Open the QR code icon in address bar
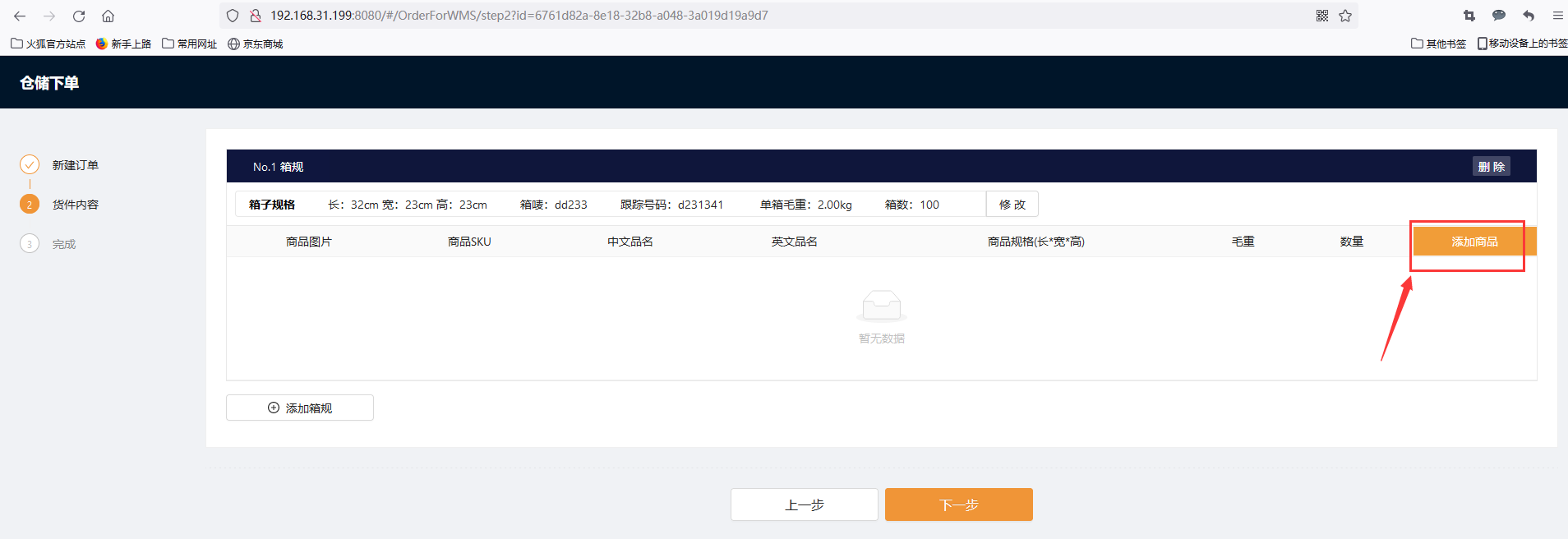The image size is (1568, 539). click(x=1322, y=16)
